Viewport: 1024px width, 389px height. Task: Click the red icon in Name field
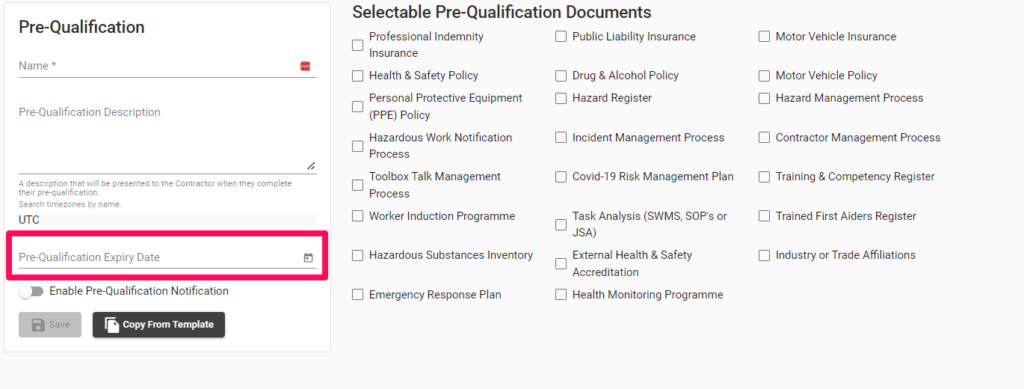(305, 66)
